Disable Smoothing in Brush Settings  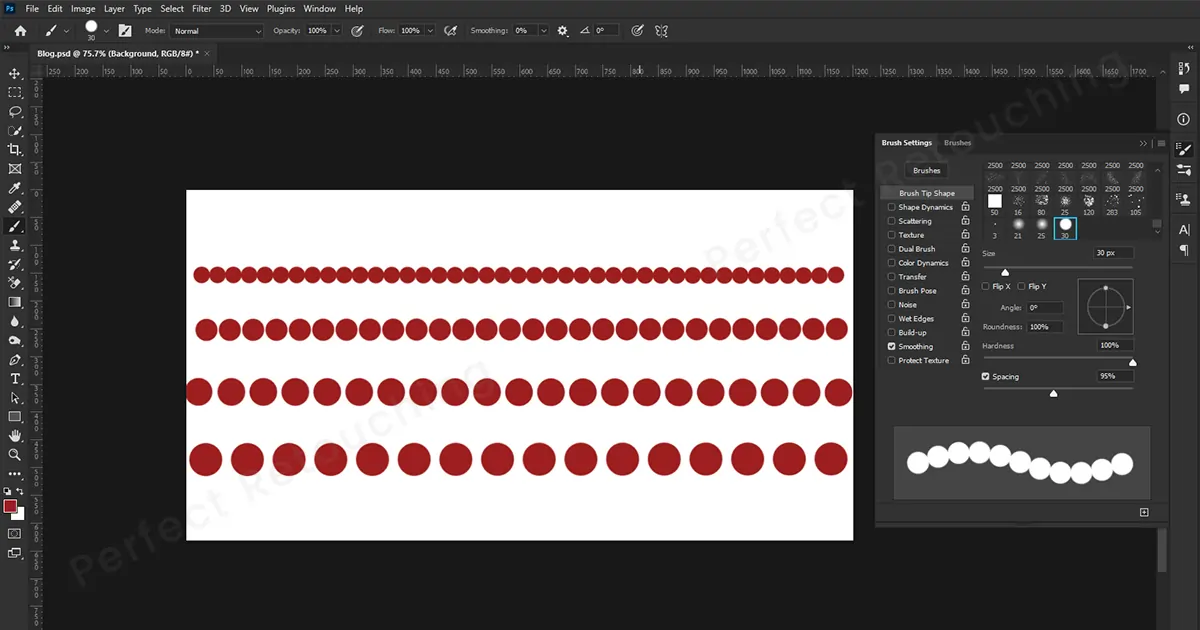coord(890,346)
